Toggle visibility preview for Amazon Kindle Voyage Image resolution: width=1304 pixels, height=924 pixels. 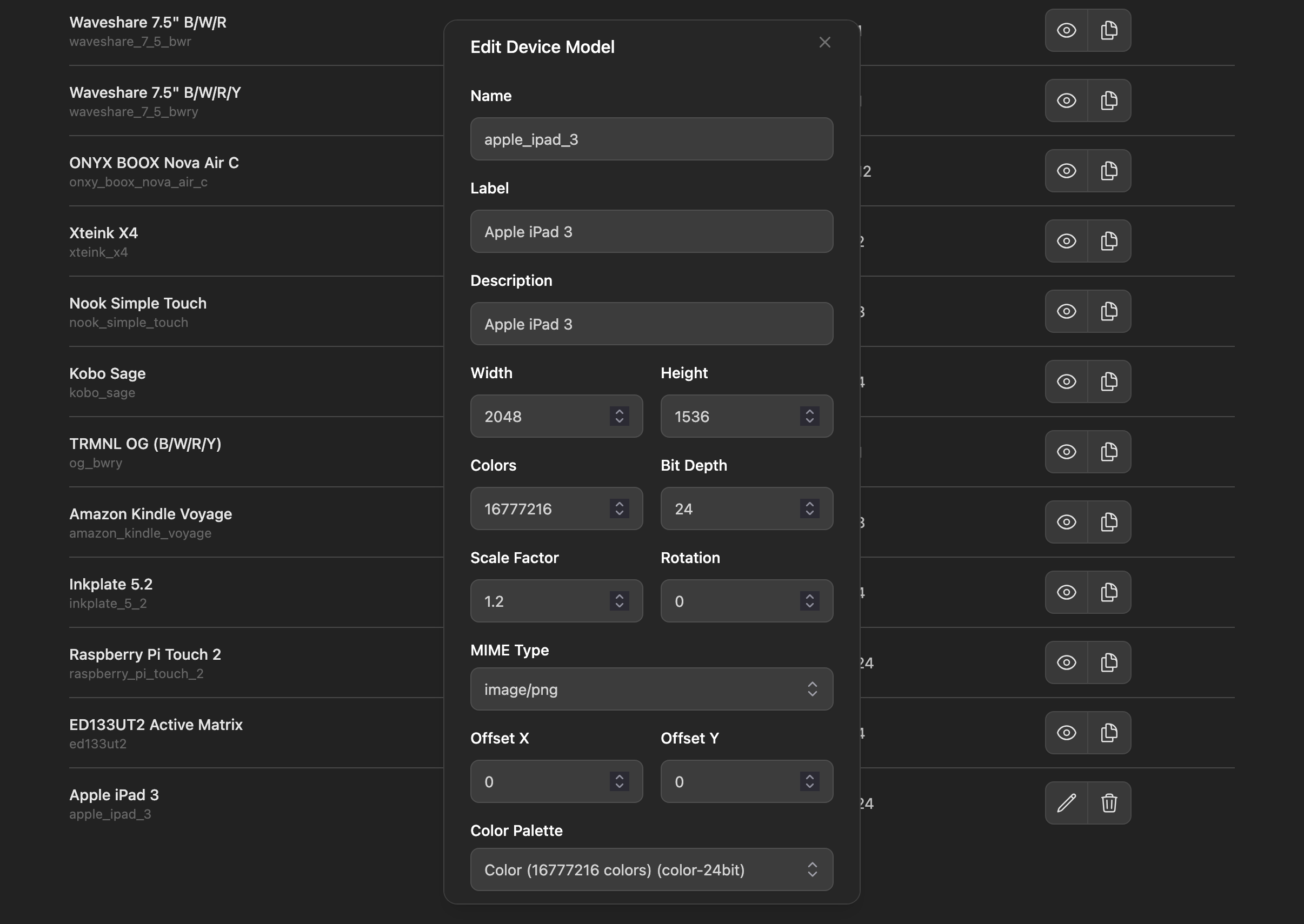[1067, 522]
